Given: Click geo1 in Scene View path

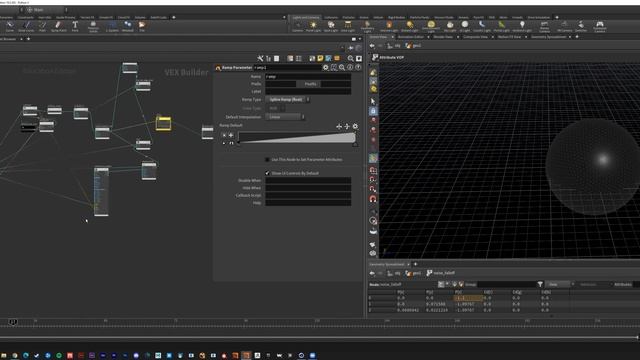Looking at the screenshot, I should coord(413,46).
